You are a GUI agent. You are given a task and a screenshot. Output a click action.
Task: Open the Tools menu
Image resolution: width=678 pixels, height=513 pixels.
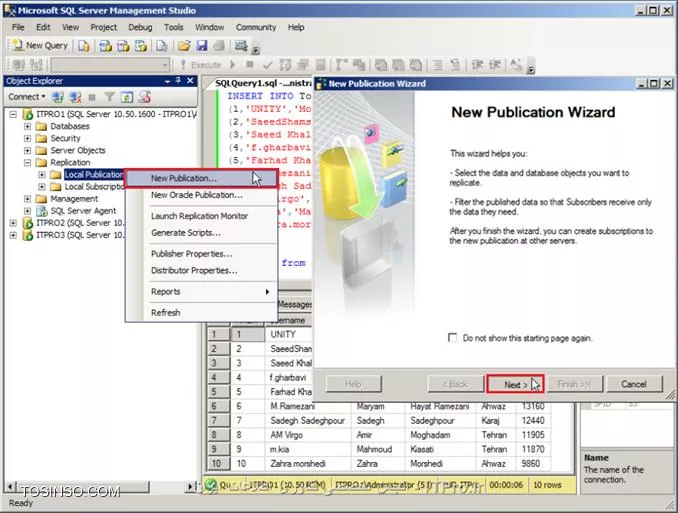tap(173, 27)
